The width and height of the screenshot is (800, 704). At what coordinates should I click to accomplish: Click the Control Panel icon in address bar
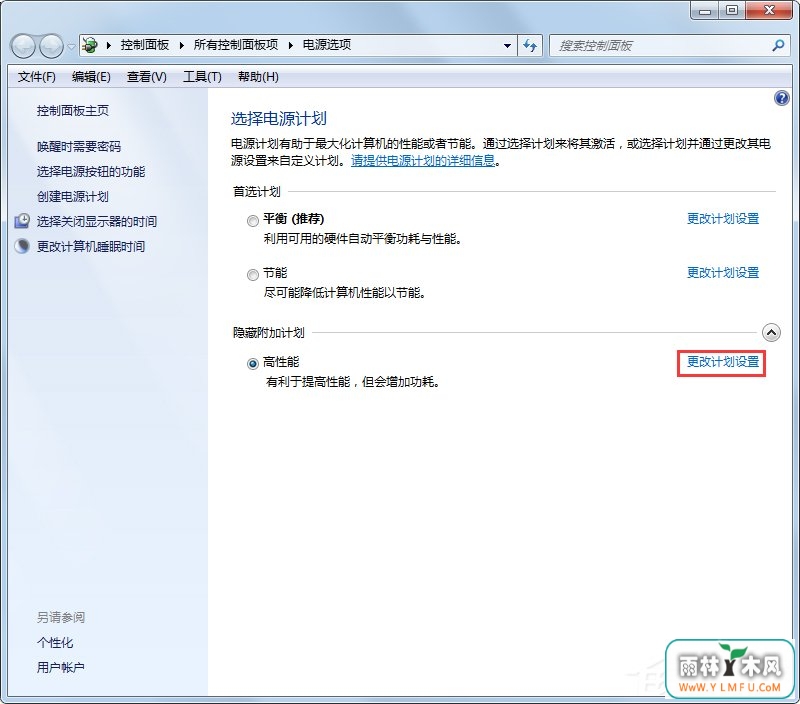click(90, 45)
